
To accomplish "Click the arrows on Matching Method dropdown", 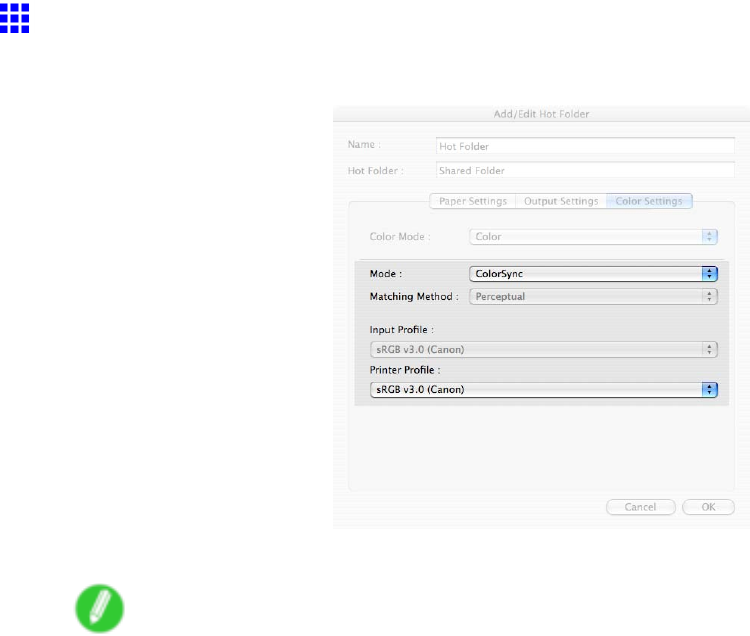I will pyautogui.click(x=710, y=296).
